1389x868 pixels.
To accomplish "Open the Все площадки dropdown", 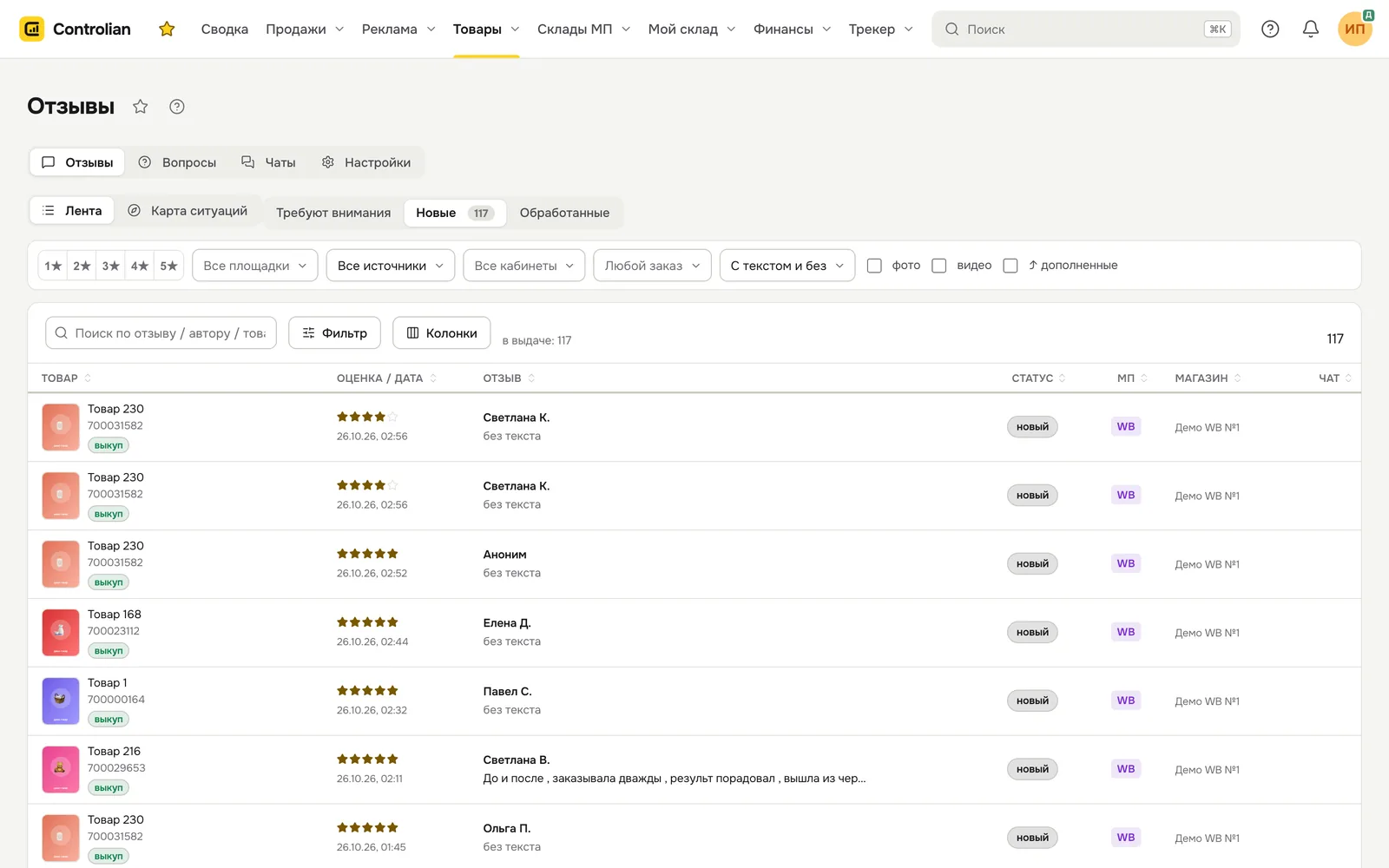I will pyautogui.click(x=255, y=266).
